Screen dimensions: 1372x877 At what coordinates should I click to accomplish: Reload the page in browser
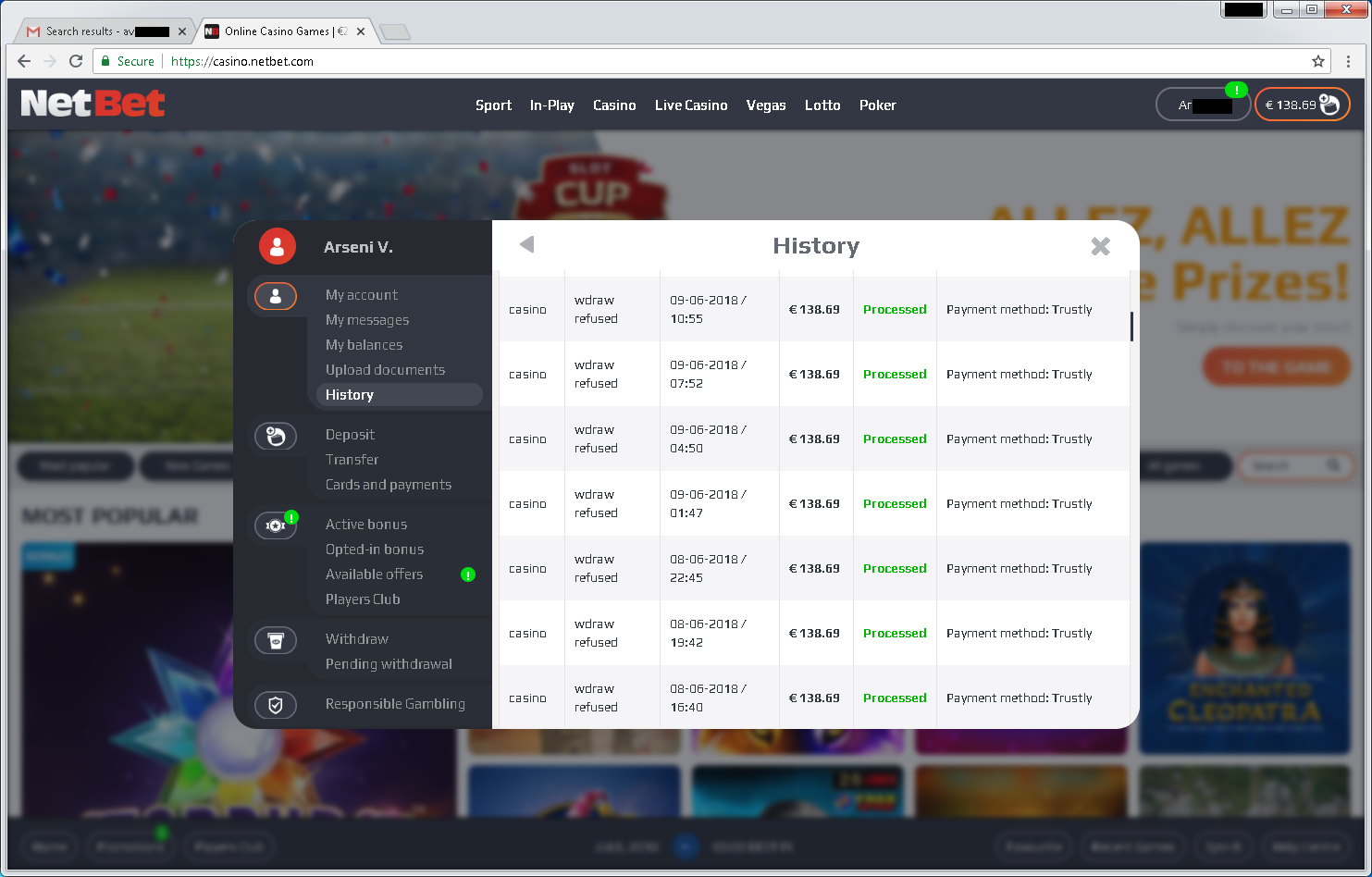(x=76, y=61)
